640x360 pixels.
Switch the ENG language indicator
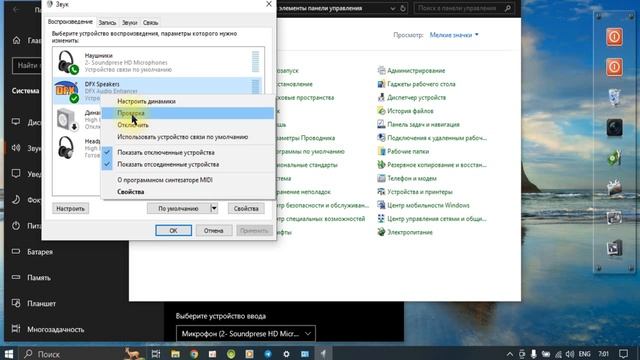584,354
